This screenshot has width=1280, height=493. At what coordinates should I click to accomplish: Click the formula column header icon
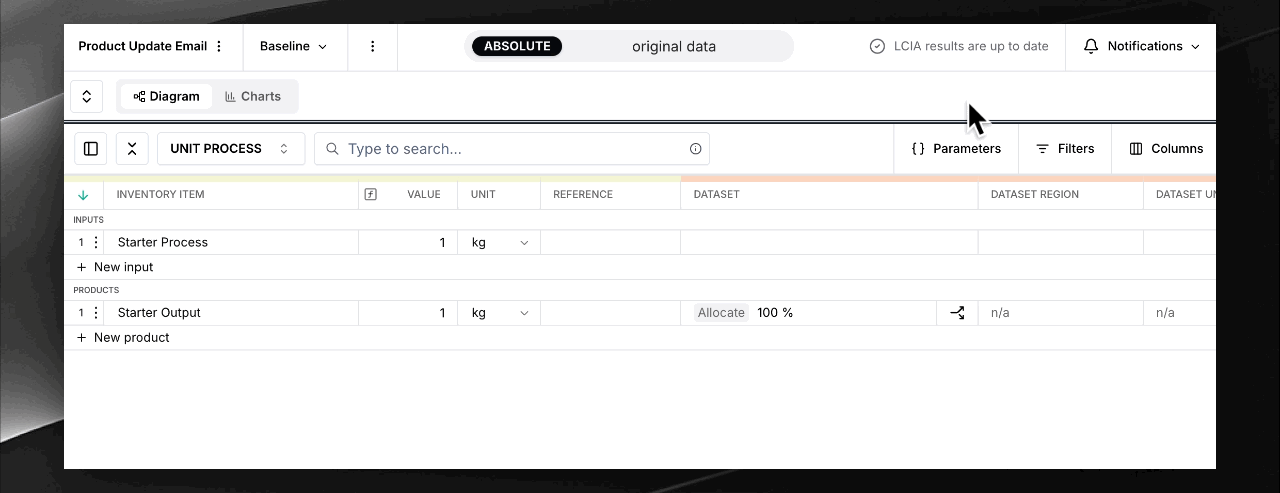click(370, 194)
